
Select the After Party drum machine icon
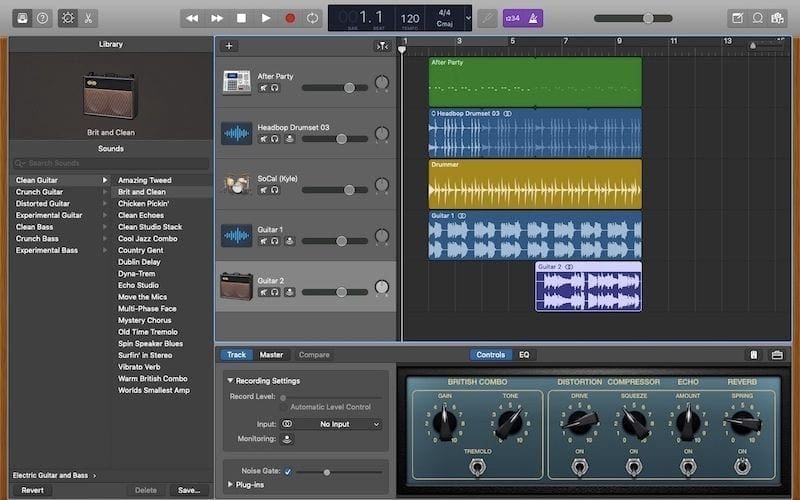click(237, 82)
